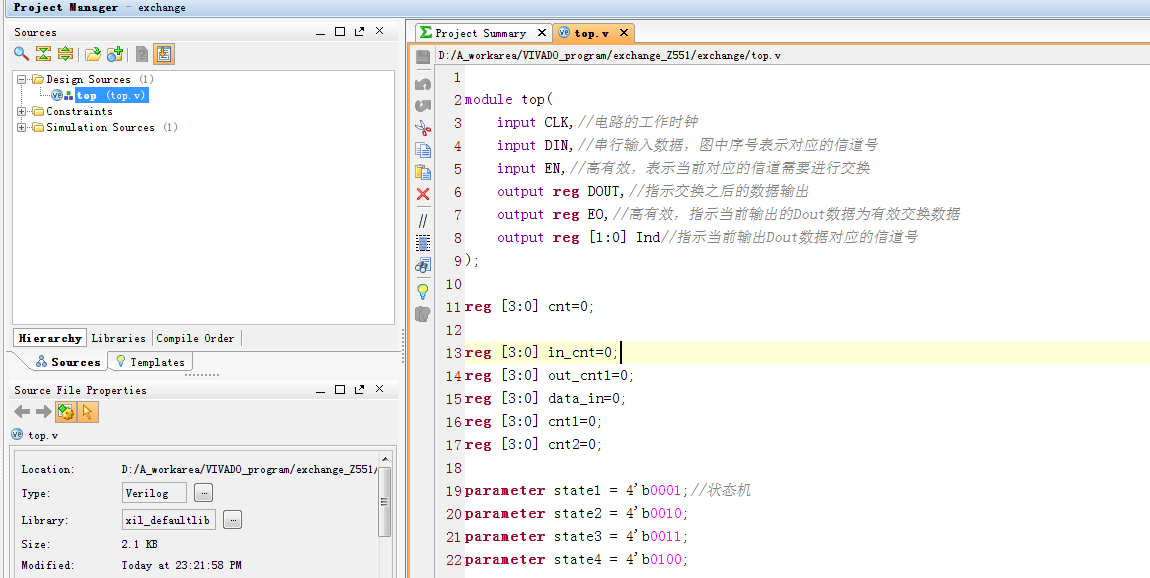Toggle the gear-icon button in Source File Properties

pos(65,412)
